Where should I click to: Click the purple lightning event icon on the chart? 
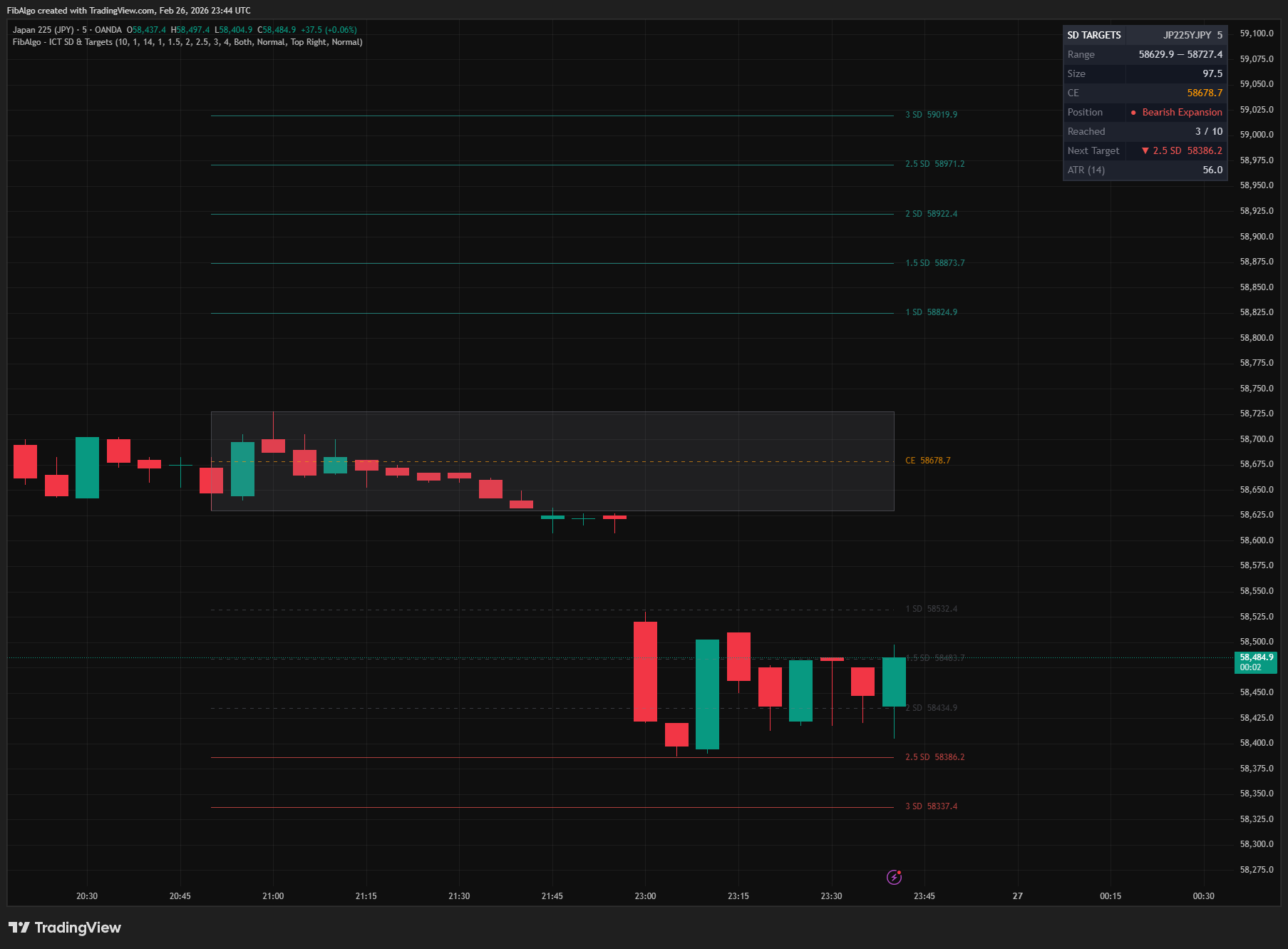click(895, 876)
